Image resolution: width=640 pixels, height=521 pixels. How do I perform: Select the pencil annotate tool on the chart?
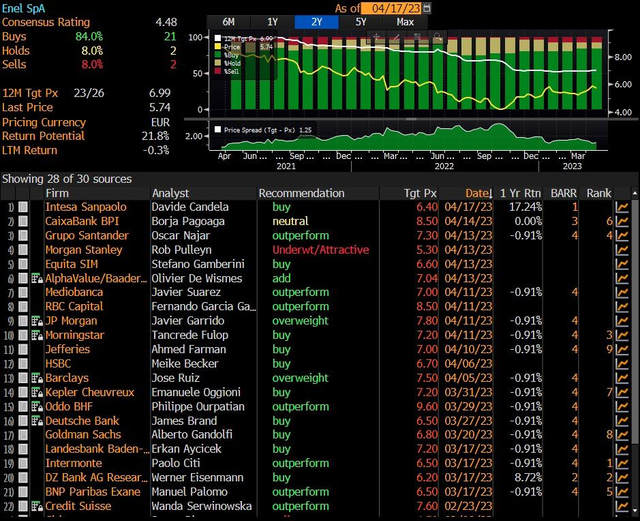tap(396, 37)
